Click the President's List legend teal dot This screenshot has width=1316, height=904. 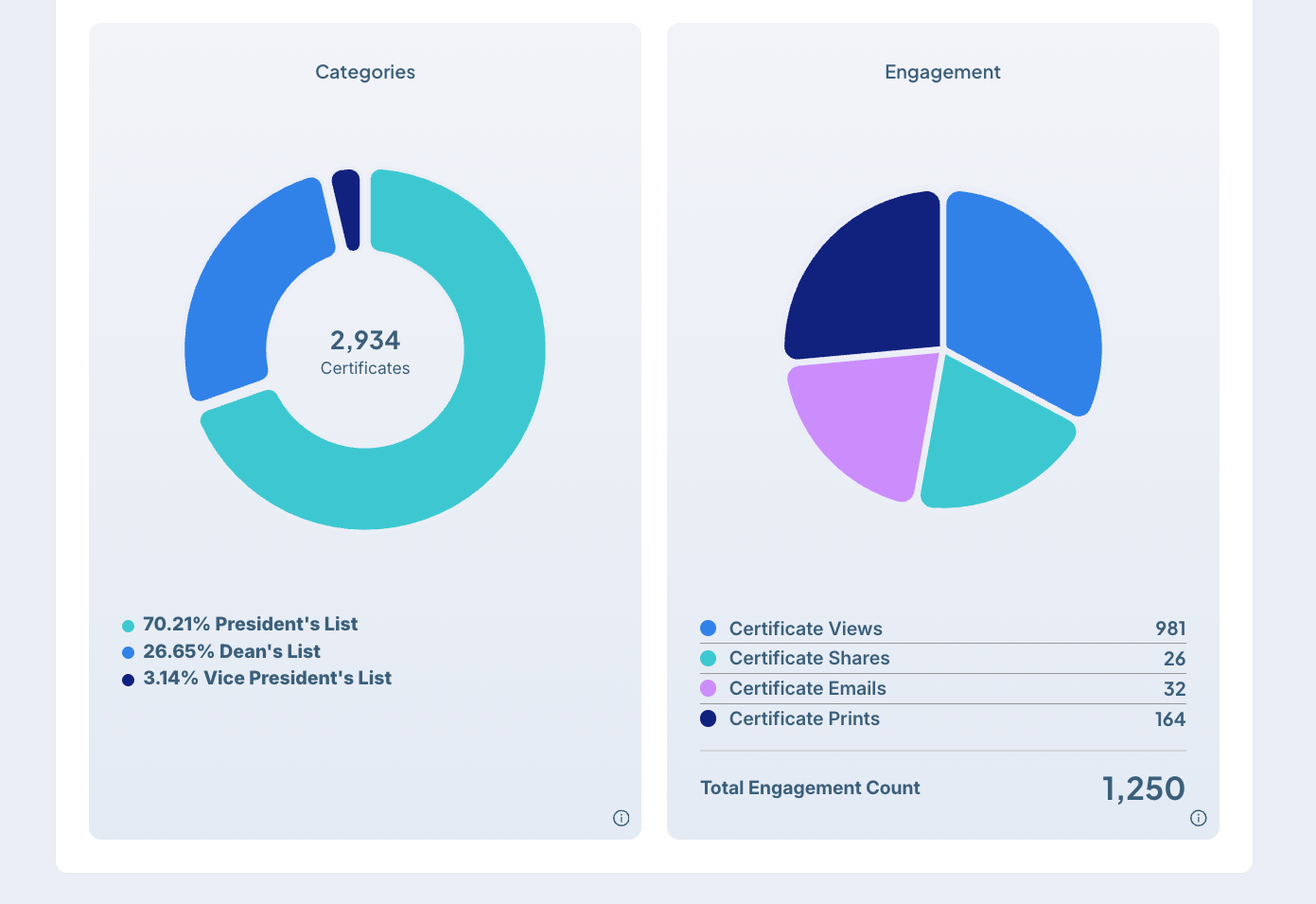[x=129, y=626]
